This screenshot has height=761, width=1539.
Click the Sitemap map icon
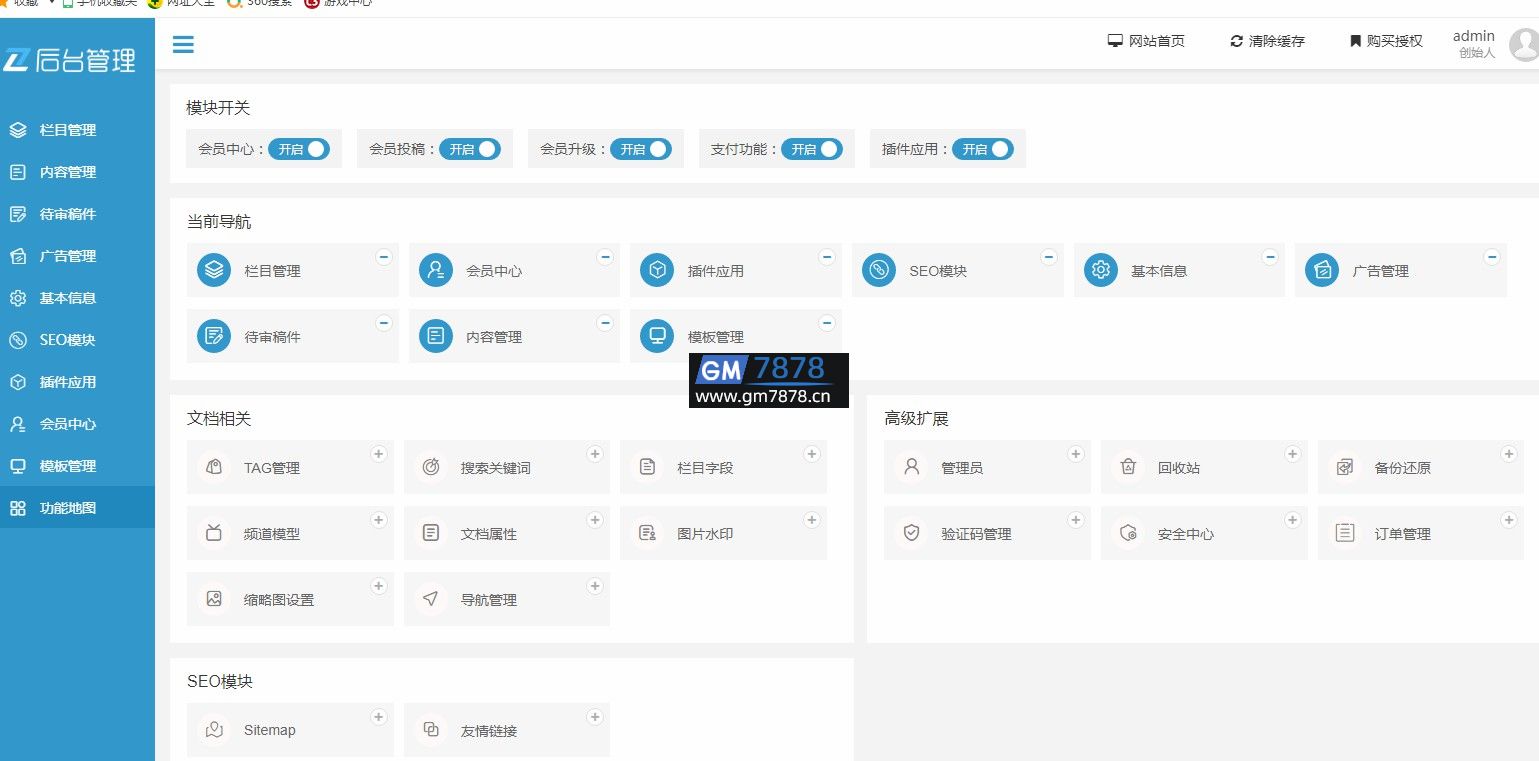point(214,729)
